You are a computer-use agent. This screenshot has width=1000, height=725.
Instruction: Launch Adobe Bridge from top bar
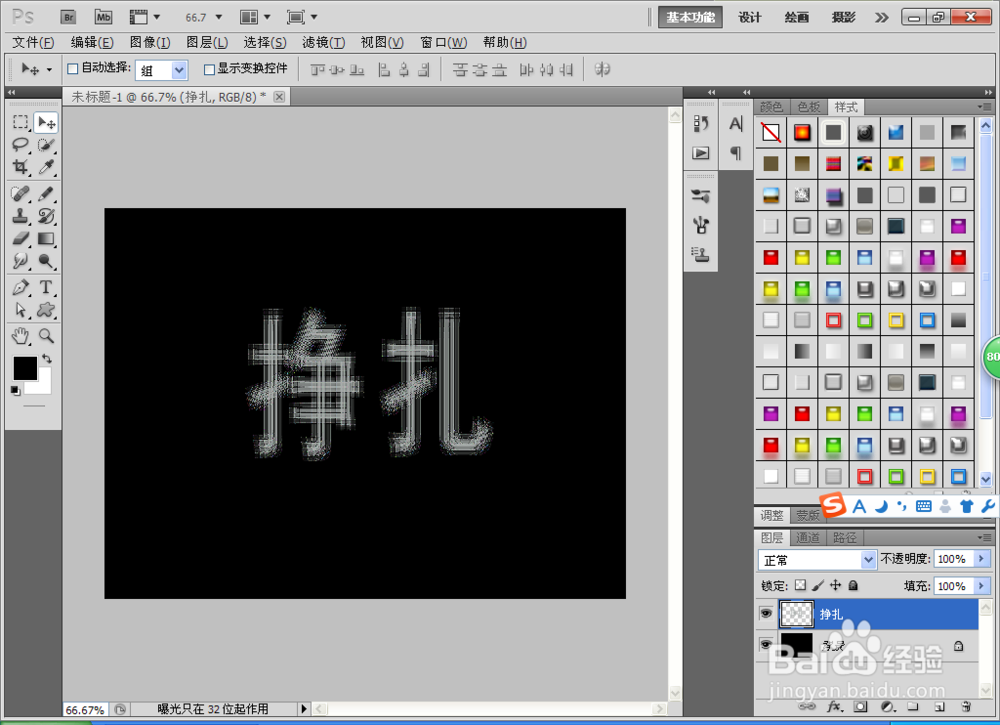pyautogui.click(x=68, y=17)
